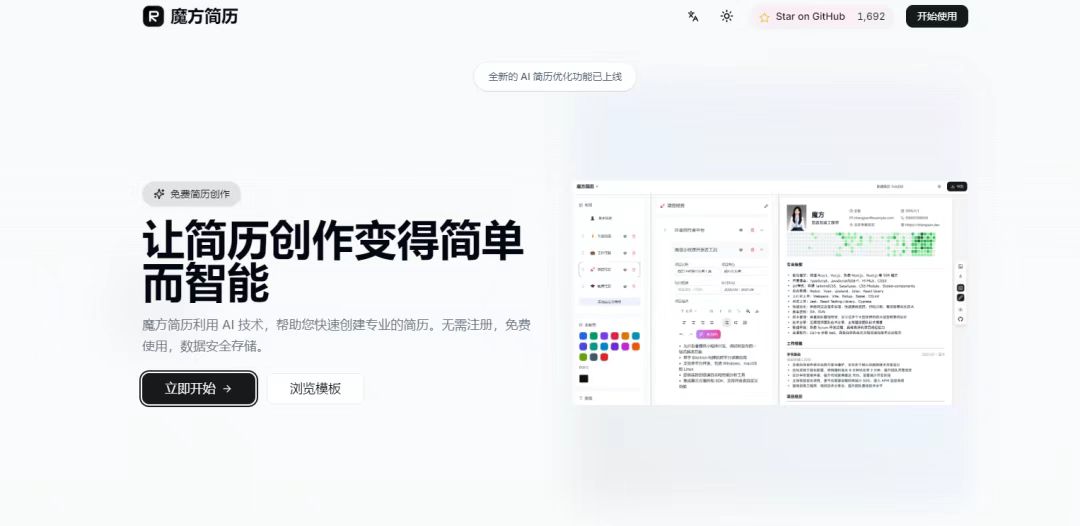Click the GitHub icon in the preview's side toolbar

[961, 319]
